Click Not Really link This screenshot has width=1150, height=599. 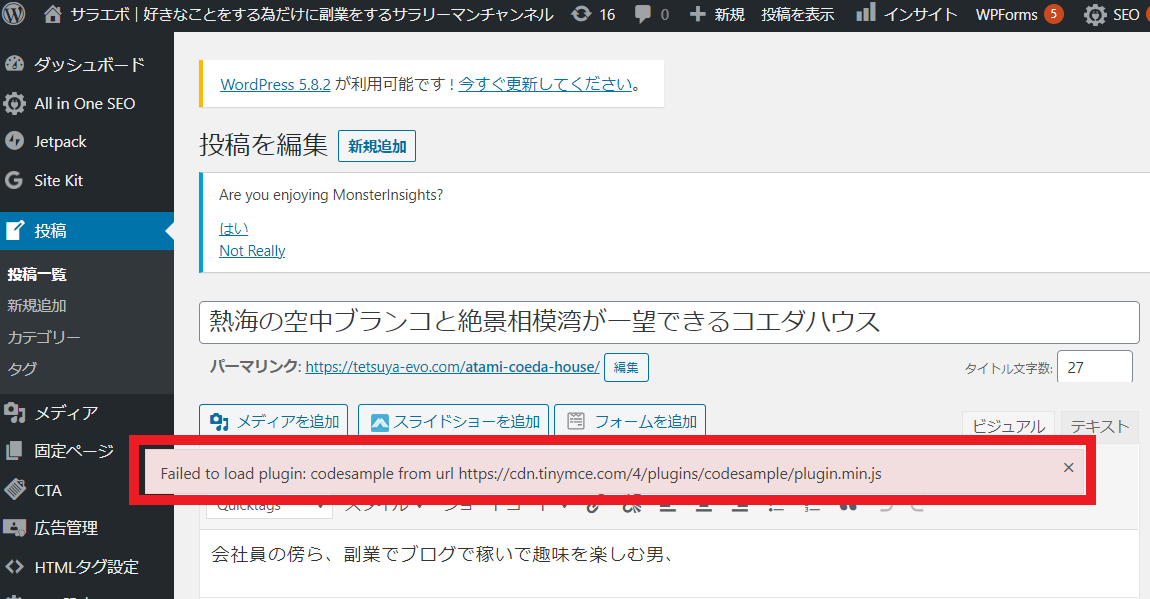tap(252, 251)
